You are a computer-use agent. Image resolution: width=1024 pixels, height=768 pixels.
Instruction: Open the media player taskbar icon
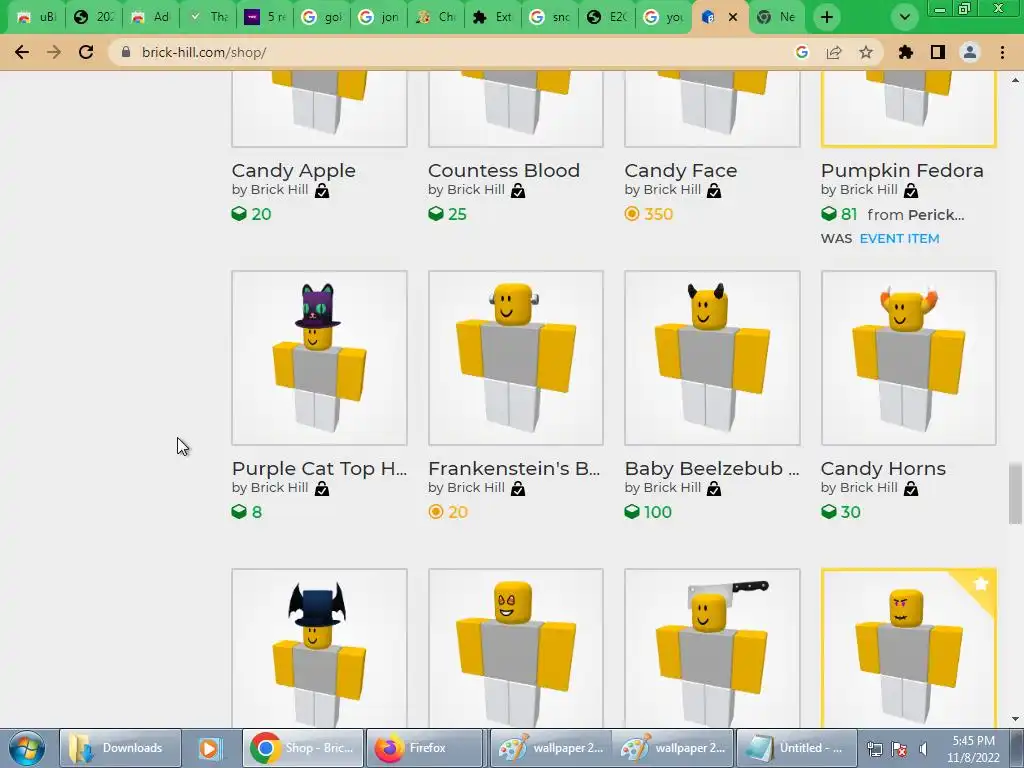[210, 748]
